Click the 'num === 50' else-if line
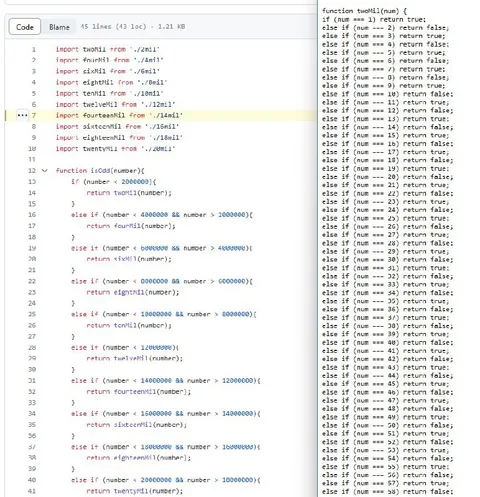 tap(388, 425)
